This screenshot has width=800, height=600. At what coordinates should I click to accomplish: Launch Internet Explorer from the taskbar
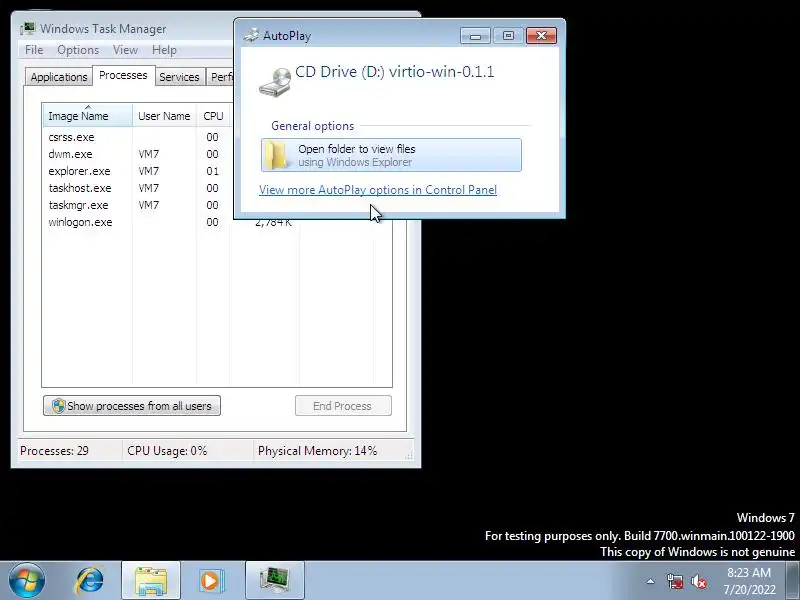pyautogui.click(x=90, y=581)
